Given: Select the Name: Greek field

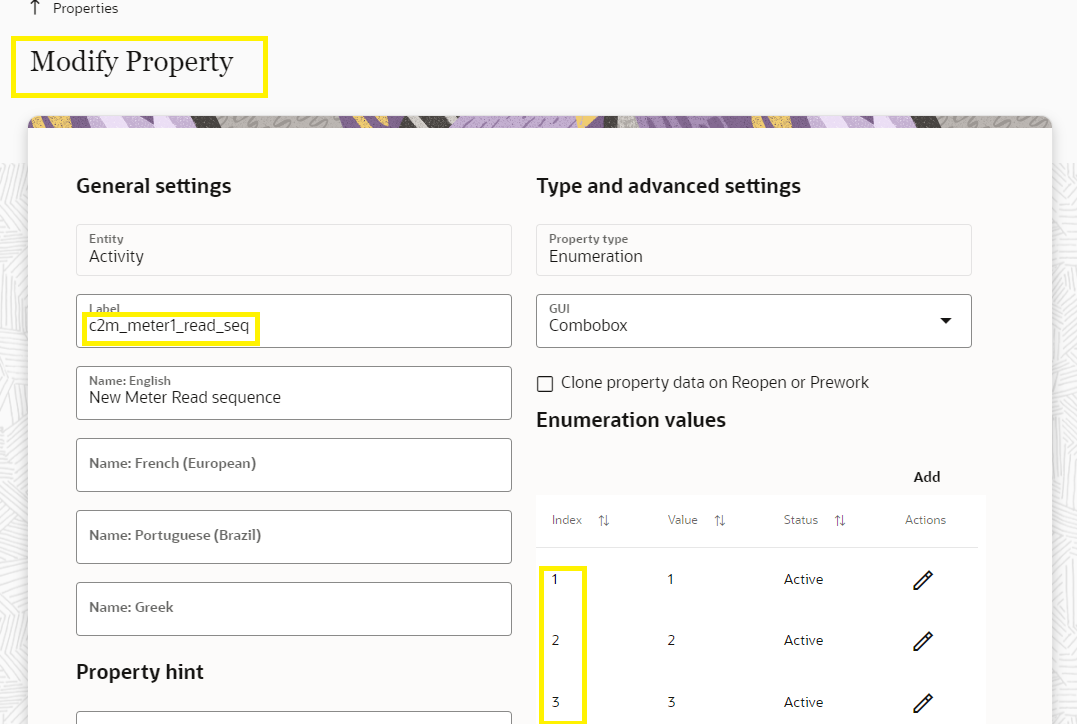Looking at the screenshot, I should pos(294,609).
